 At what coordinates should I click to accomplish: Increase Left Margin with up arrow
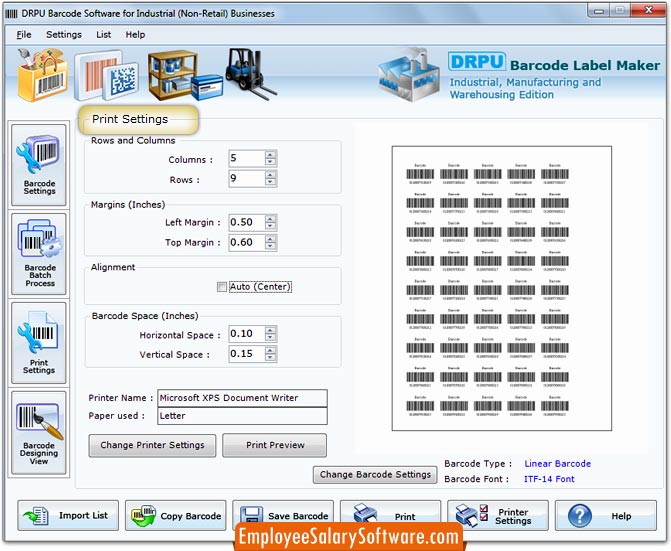(x=270, y=219)
